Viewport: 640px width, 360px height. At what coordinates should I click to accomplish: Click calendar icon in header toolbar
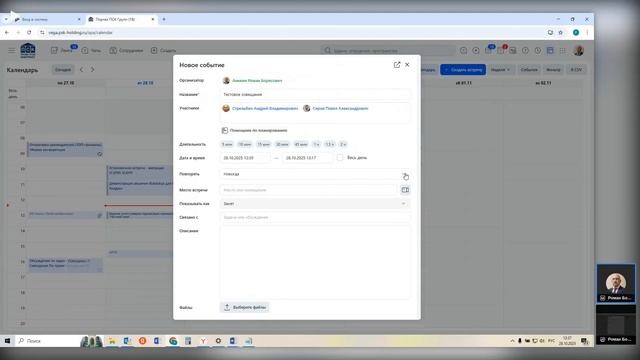pos(550,50)
